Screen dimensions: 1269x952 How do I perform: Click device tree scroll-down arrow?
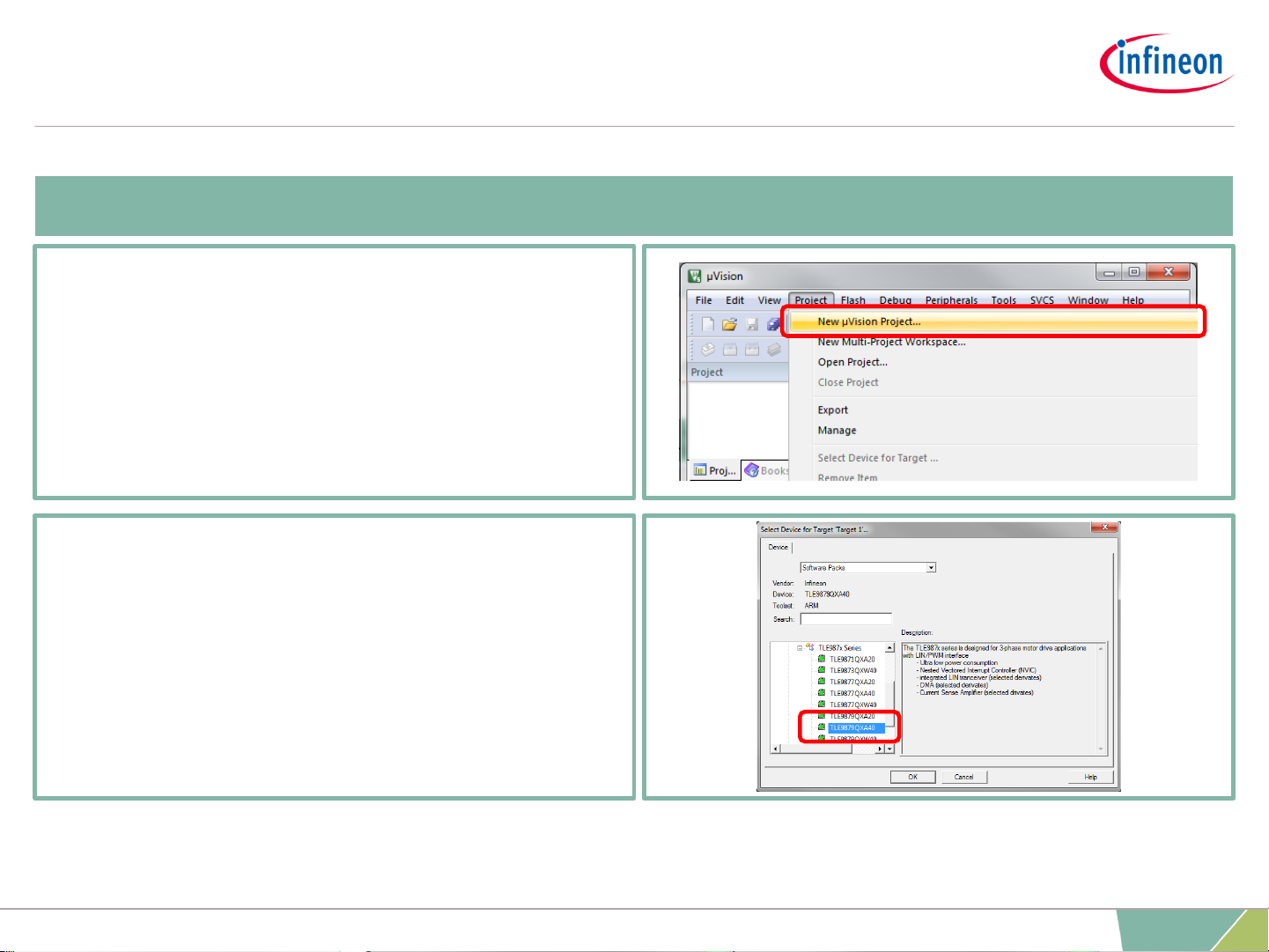pyautogui.click(x=890, y=749)
